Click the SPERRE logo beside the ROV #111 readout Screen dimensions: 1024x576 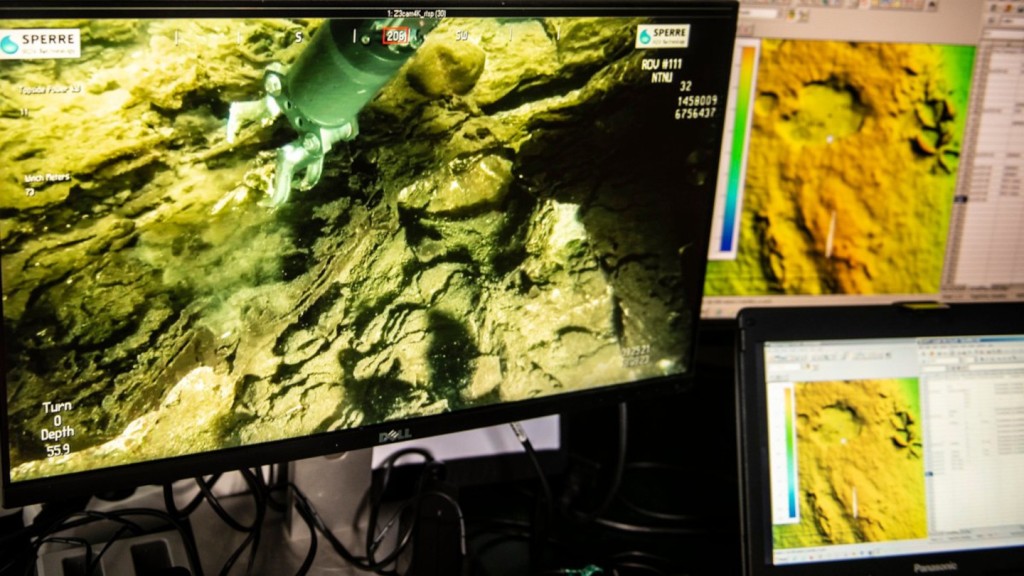click(x=662, y=36)
